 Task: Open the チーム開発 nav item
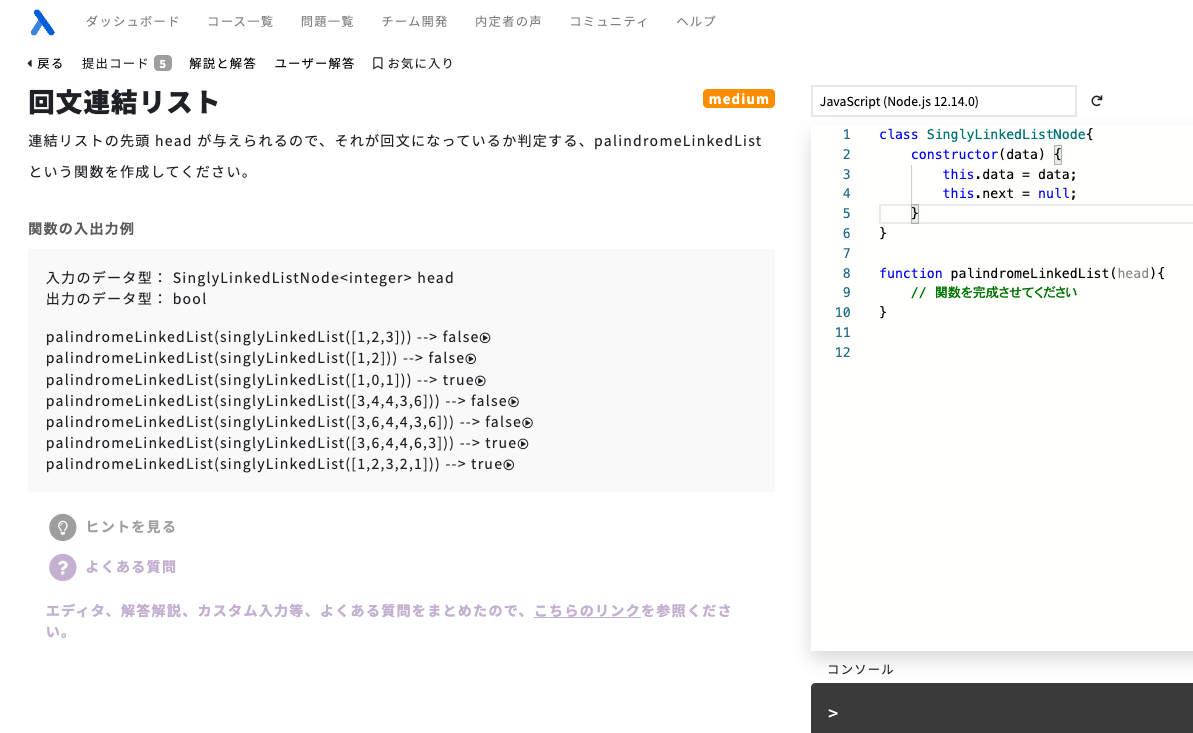[x=415, y=21]
